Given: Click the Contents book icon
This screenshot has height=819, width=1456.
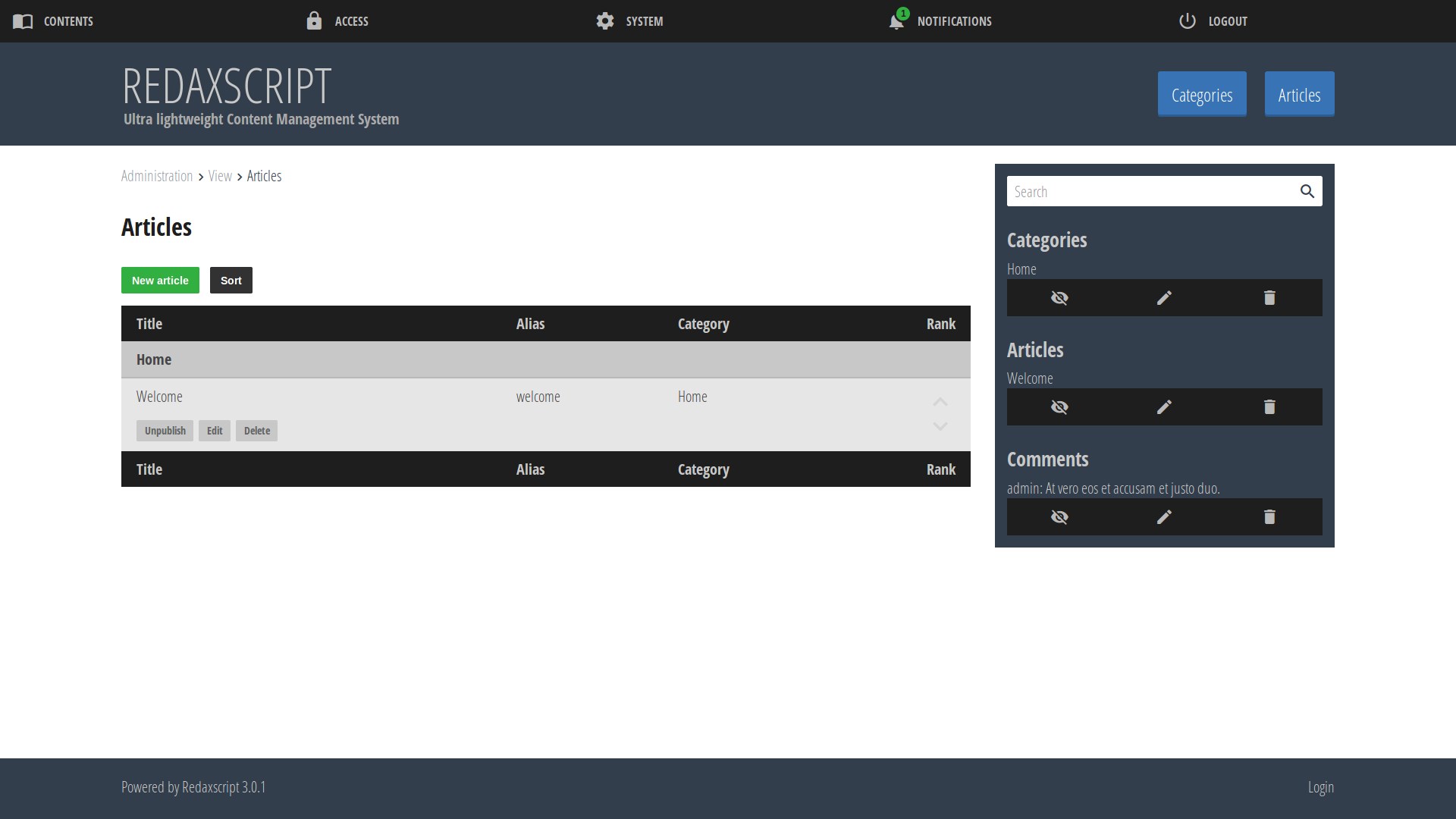Looking at the screenshot, I should coord(23,21).
